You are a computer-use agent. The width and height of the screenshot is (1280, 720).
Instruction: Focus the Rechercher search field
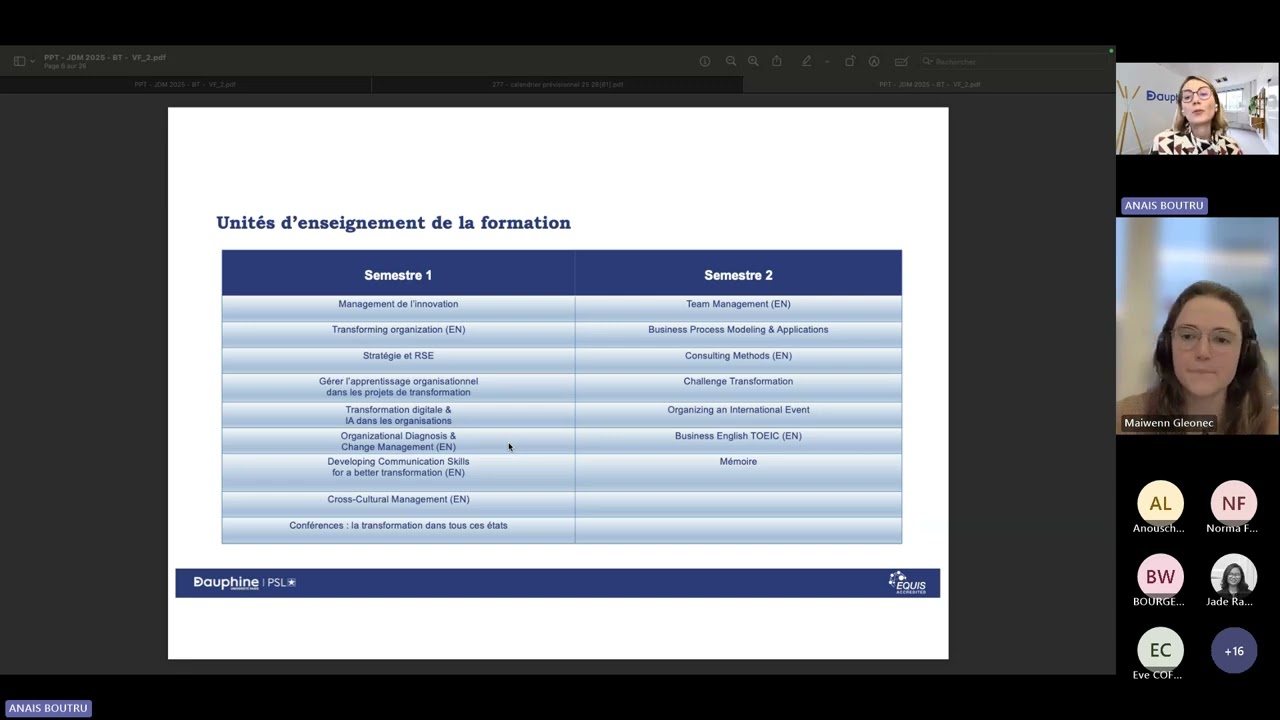pyautogui.click(x=1012, y=61)
